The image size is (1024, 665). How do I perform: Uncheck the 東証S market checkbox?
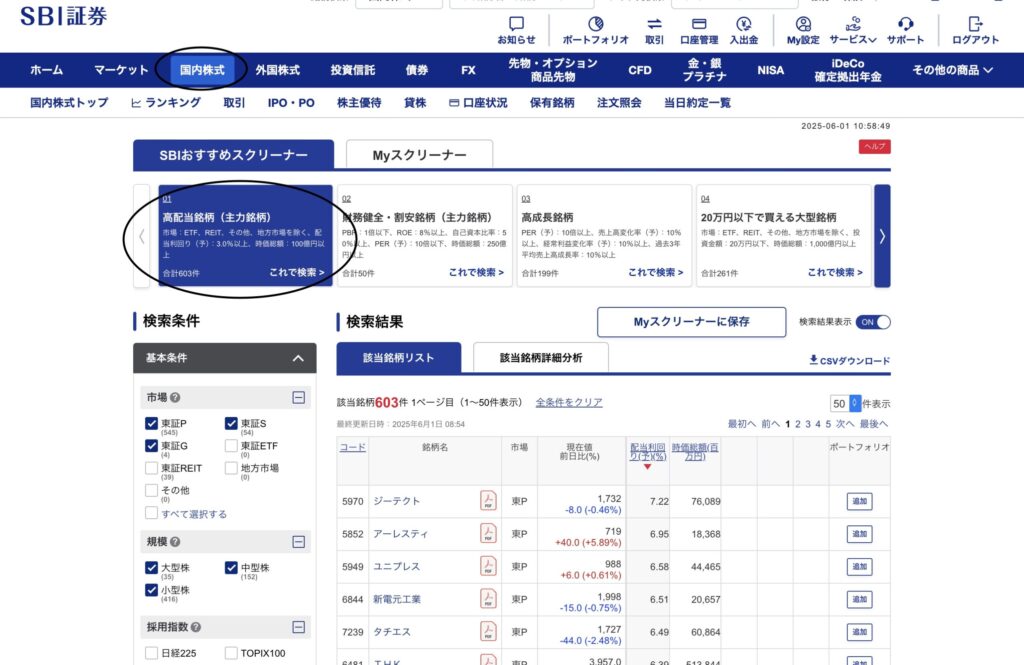click(231, 423)
